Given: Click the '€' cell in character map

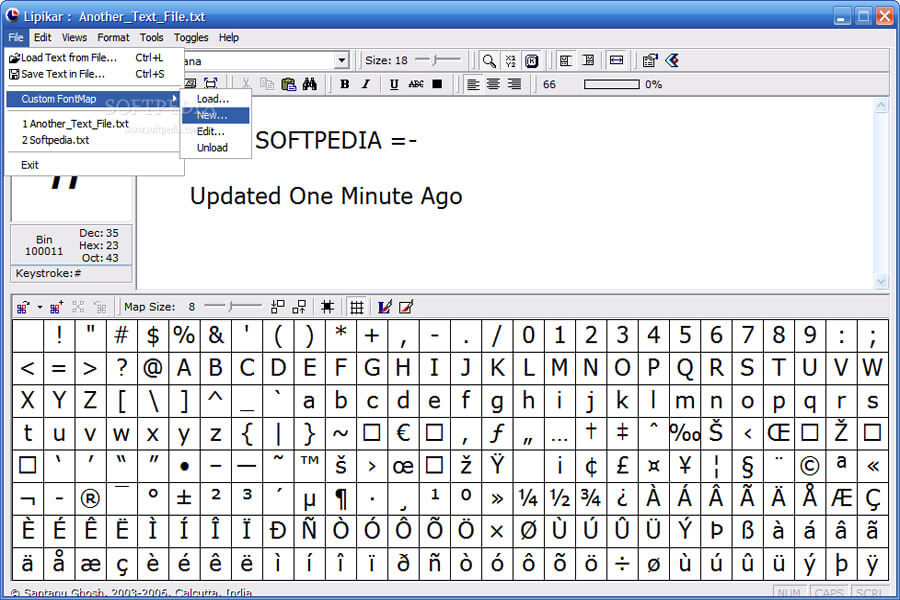Looking at the screenshot, I should tap(404, 433).
